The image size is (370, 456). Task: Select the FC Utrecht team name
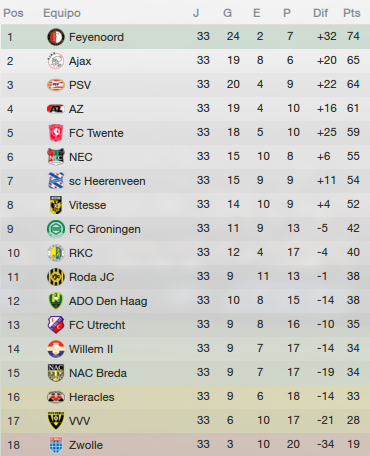(97, 325)
